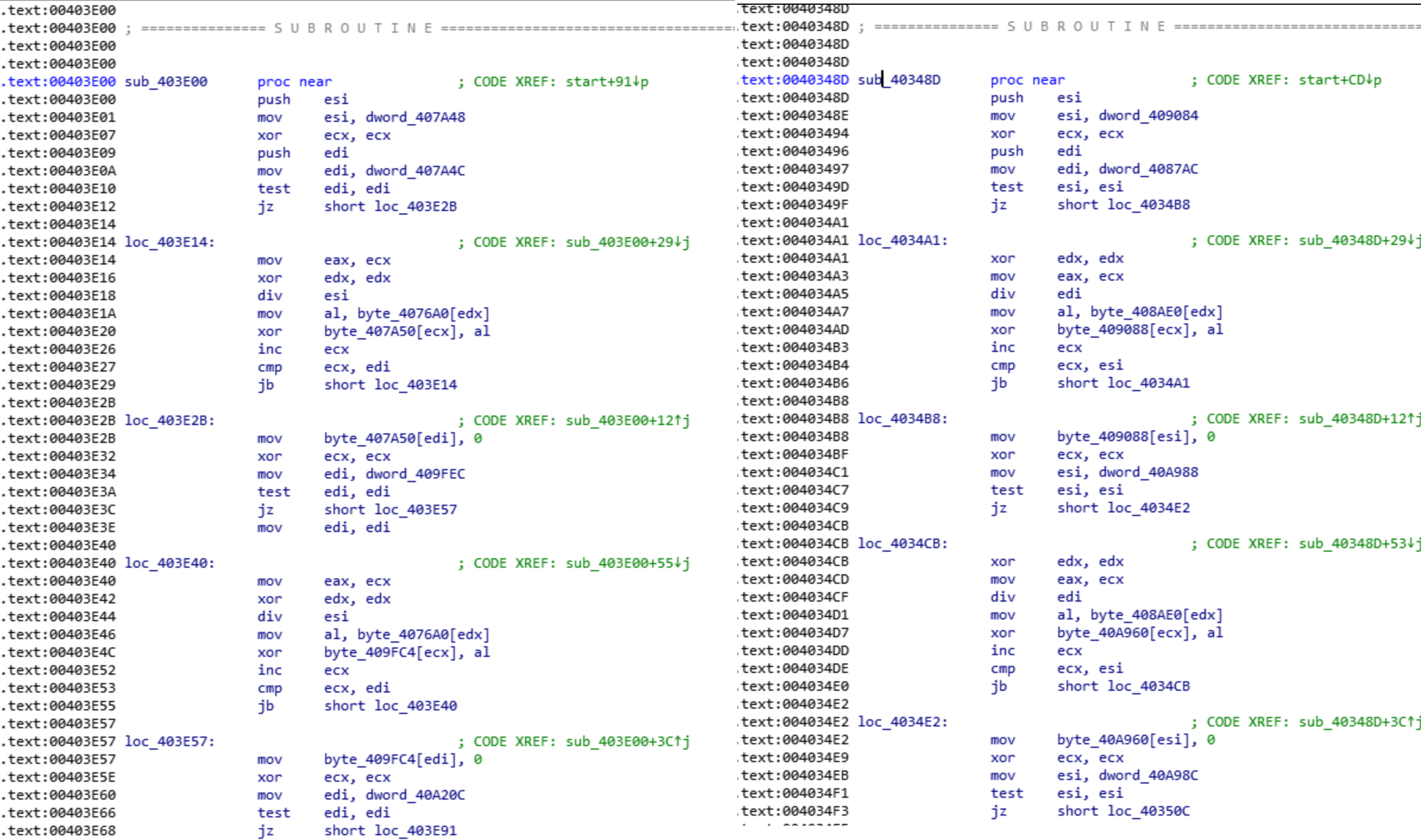Follow the start+CD code xref
The height and width of the screenshot is (840, 1421).
coord(1339,80)
